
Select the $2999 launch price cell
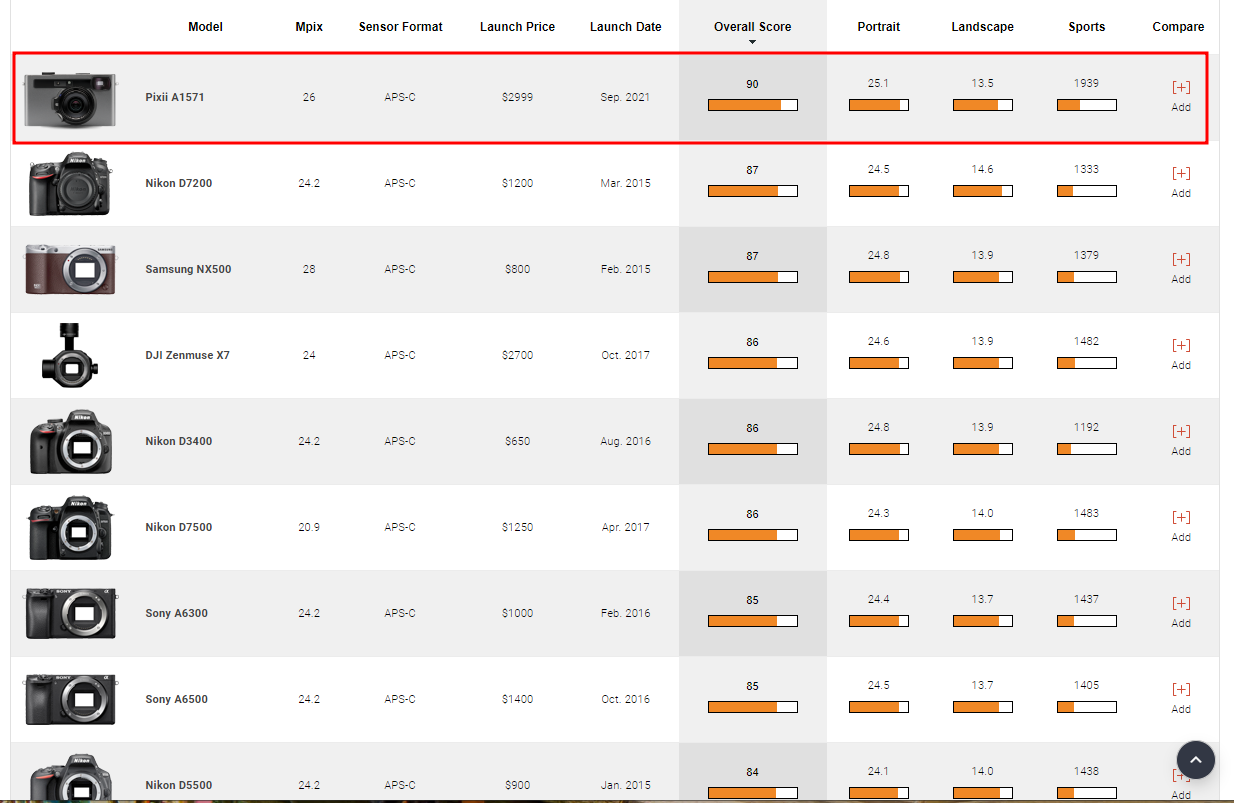click(517, 97)
